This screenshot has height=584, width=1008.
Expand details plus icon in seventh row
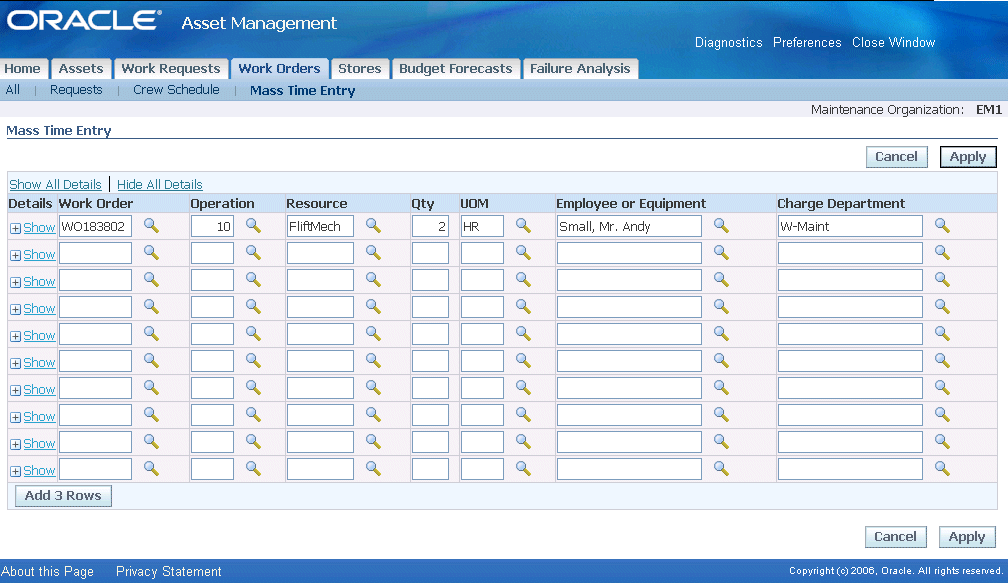tap(15, 390)
